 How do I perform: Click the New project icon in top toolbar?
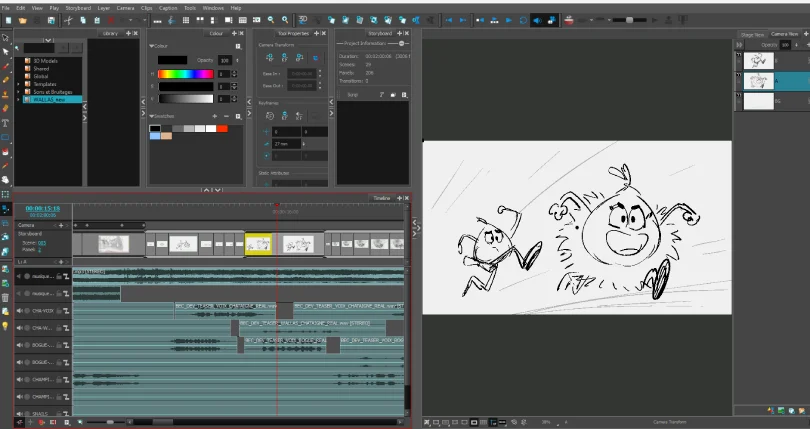(8, 20)
